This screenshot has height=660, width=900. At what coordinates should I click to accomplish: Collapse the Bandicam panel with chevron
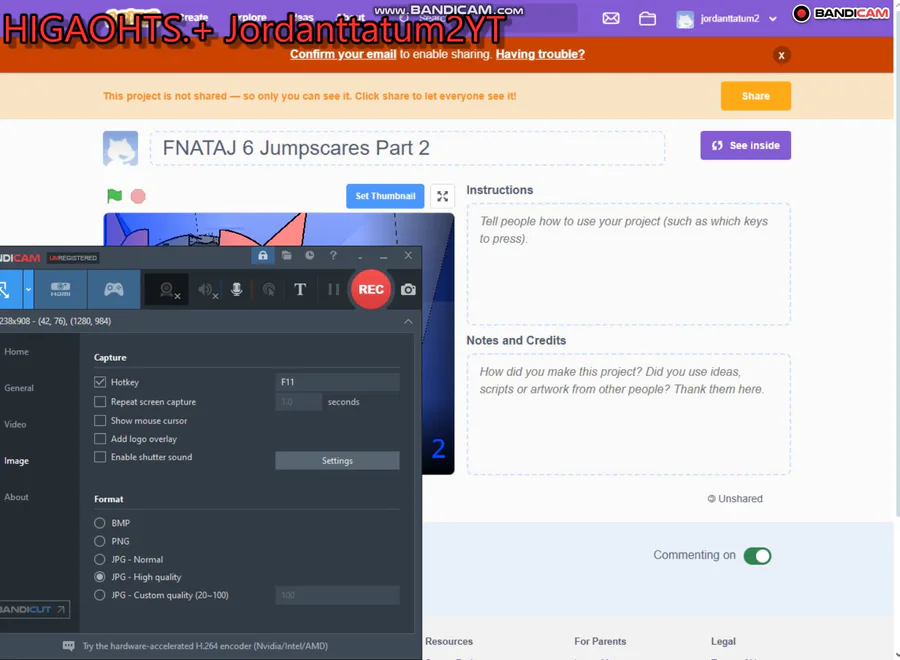[408, 321]
